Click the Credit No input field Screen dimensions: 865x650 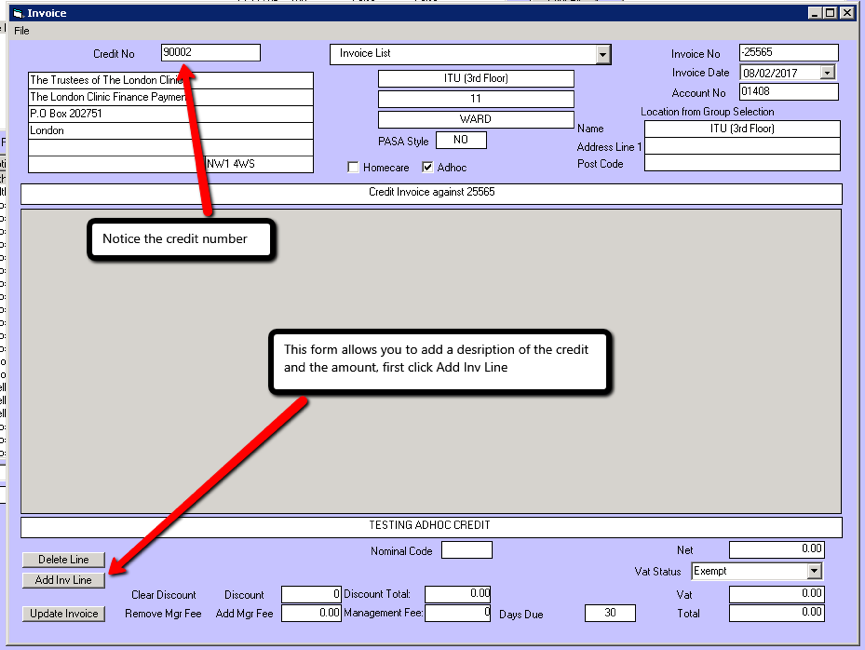[x=210, y=53]
